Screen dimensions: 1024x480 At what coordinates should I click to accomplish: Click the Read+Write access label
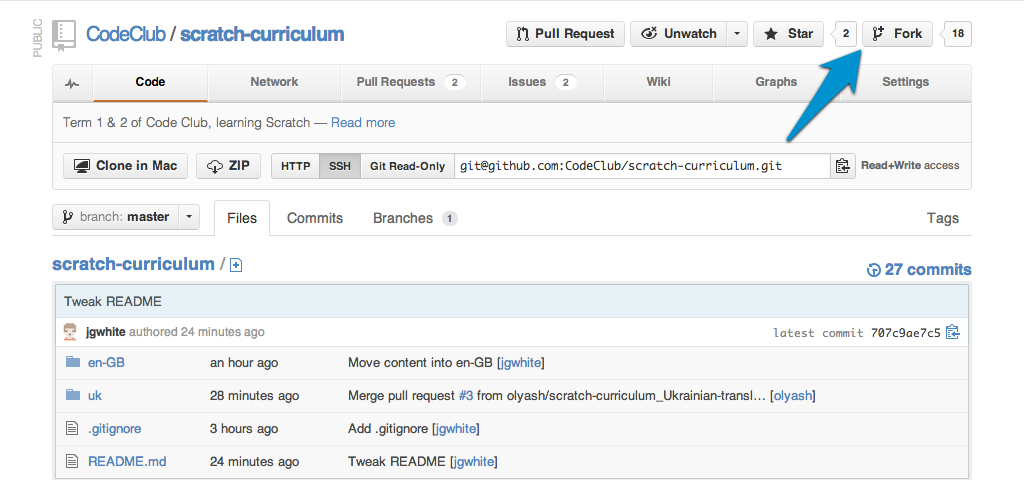tap(910, 166)
